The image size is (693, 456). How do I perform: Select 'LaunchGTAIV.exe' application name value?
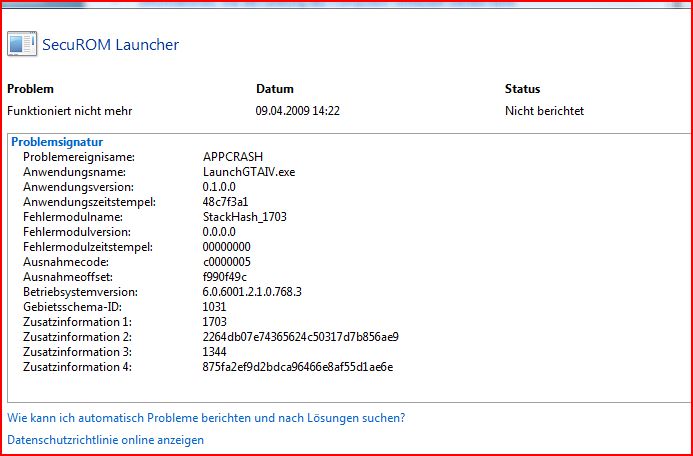249,172
